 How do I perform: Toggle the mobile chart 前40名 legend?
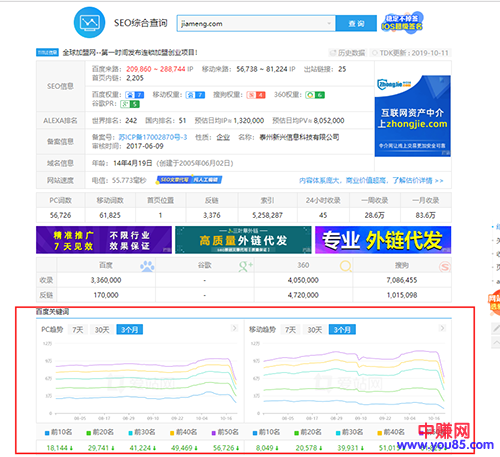(391, 432)
